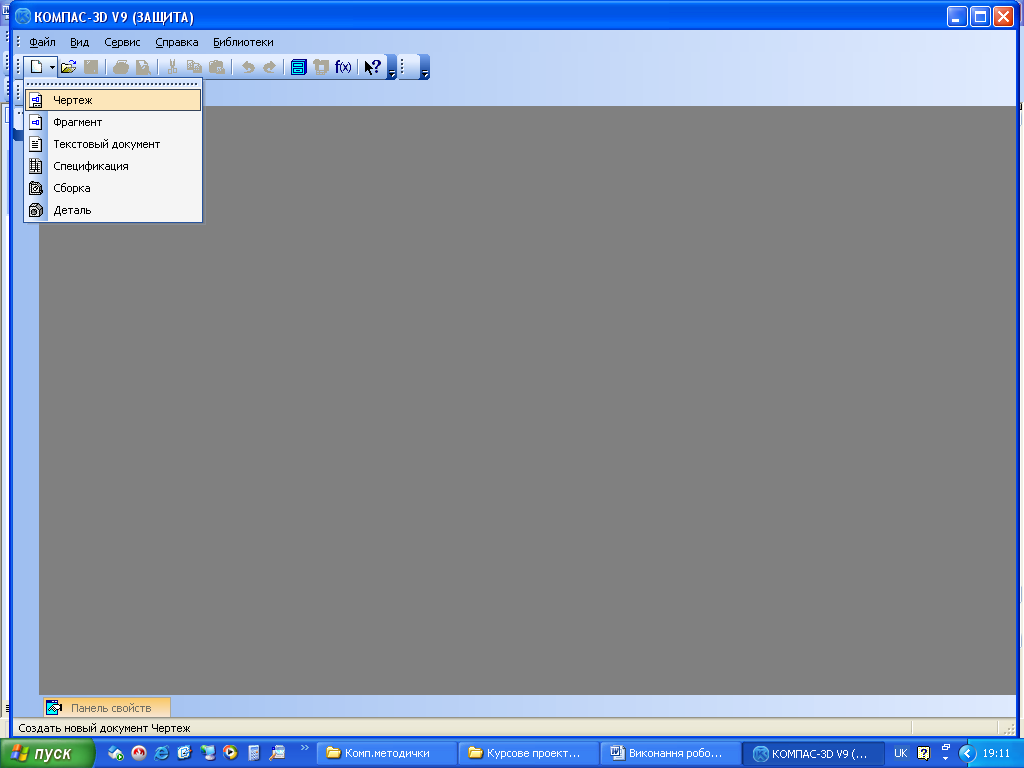This screenshot has height=768, width=1024.
Task: Open the calculator quick launch icon
Action: pos(254,753)
